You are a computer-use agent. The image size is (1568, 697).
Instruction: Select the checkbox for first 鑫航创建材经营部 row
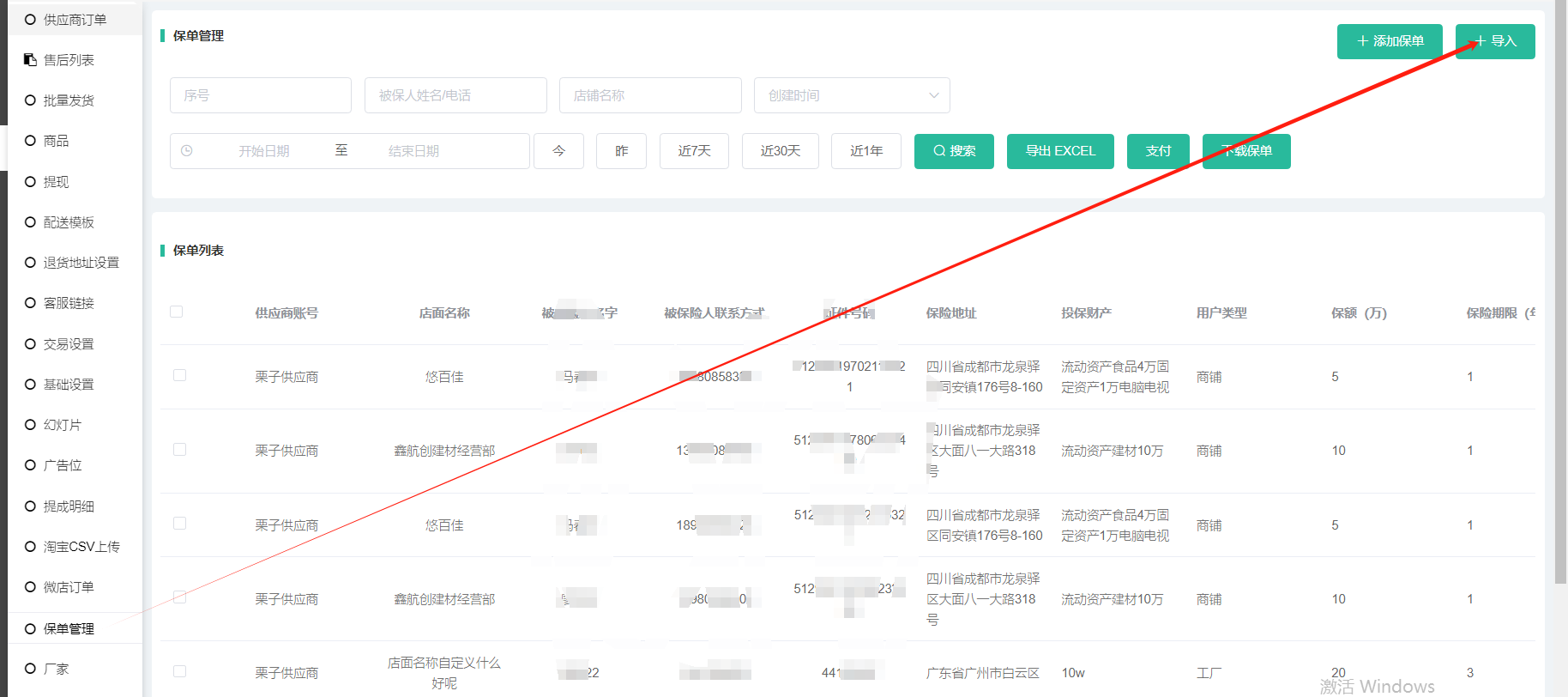point(179,450)
